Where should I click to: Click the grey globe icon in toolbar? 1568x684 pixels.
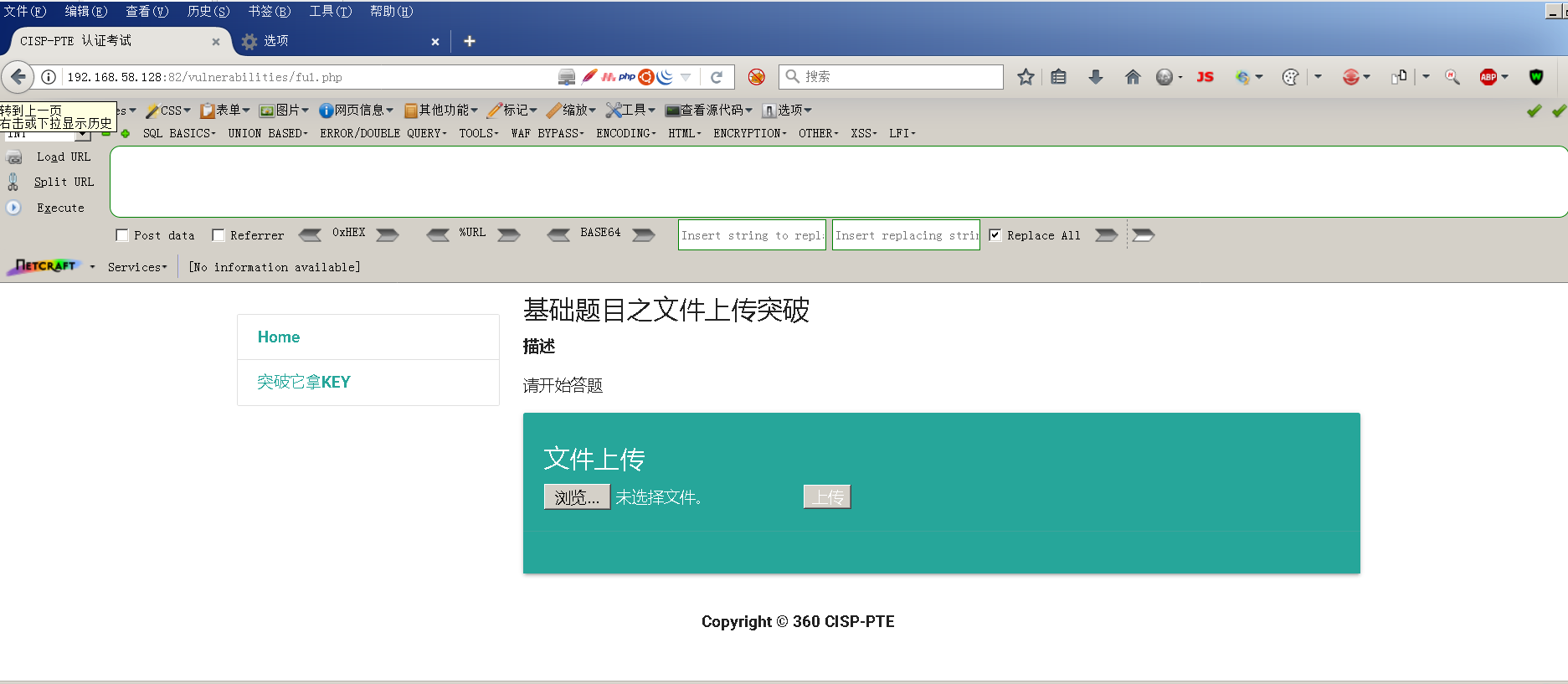1164,77
